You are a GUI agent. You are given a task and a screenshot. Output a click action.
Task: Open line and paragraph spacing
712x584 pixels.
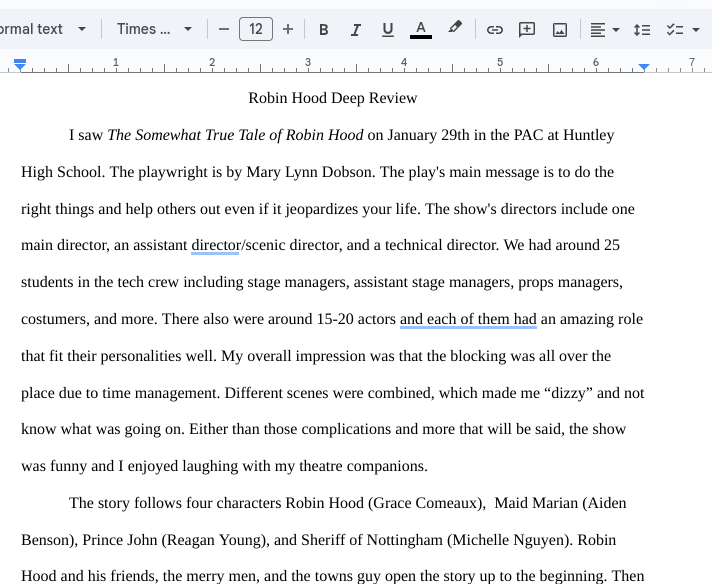642,30
